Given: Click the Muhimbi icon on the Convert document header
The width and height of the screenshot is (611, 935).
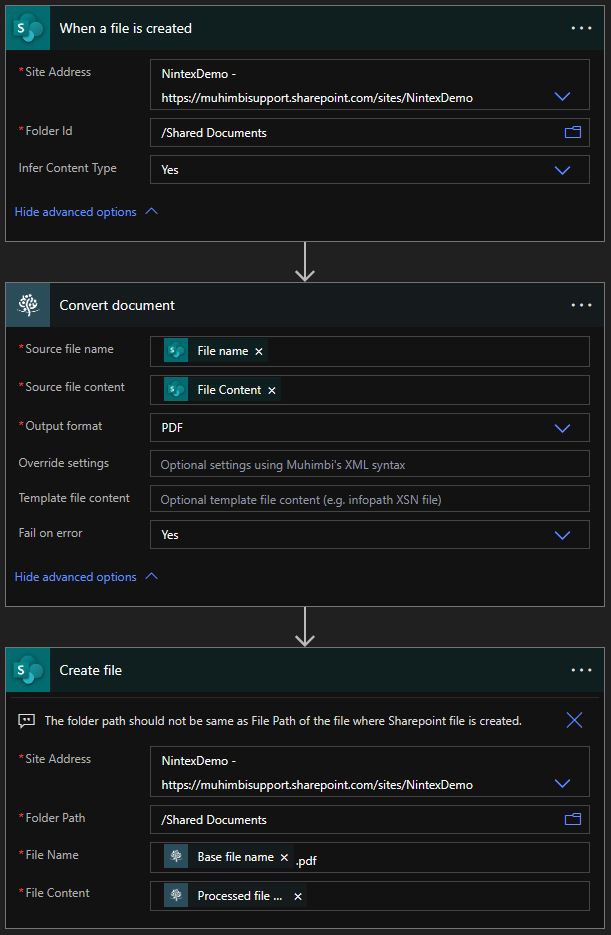Looking at the screenshot, I should coord(27,304).
